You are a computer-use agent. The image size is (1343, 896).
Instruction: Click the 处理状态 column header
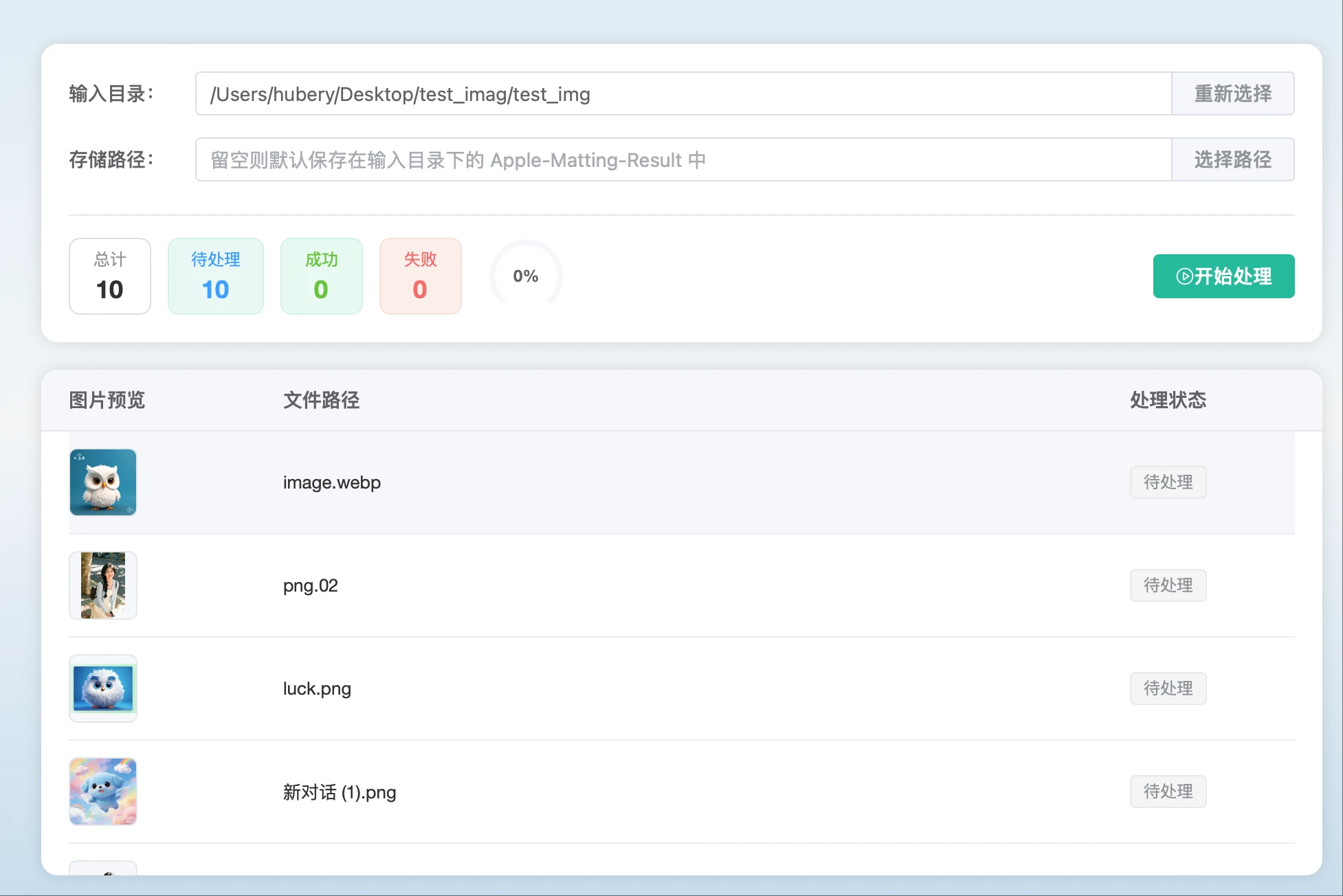tap(1168, 400)
